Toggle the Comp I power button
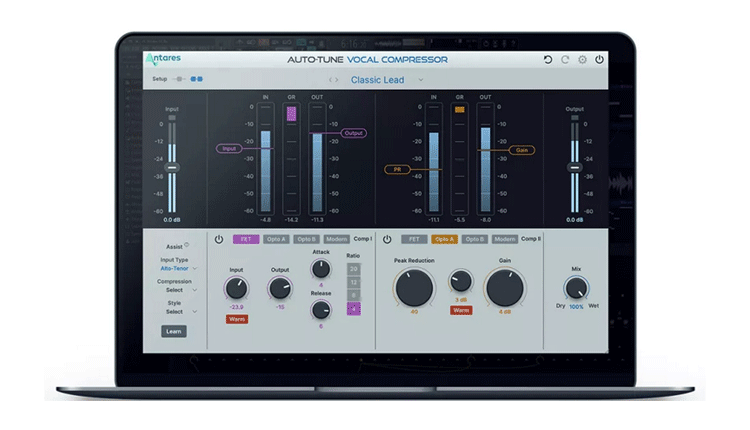 click(x=219, y=239)
